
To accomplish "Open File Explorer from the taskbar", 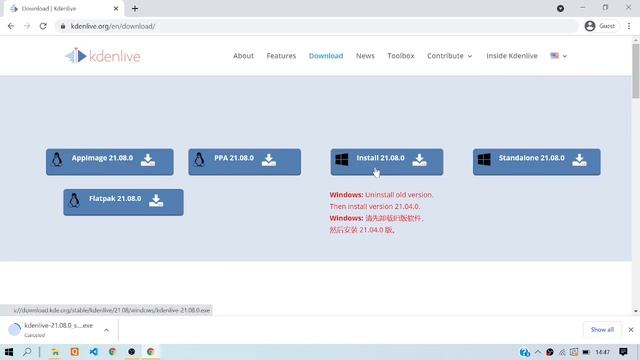I will [x=55, y=352].
